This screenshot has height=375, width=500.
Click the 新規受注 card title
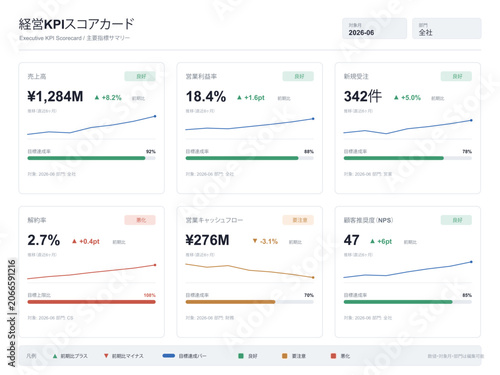[x=356, y=76]
